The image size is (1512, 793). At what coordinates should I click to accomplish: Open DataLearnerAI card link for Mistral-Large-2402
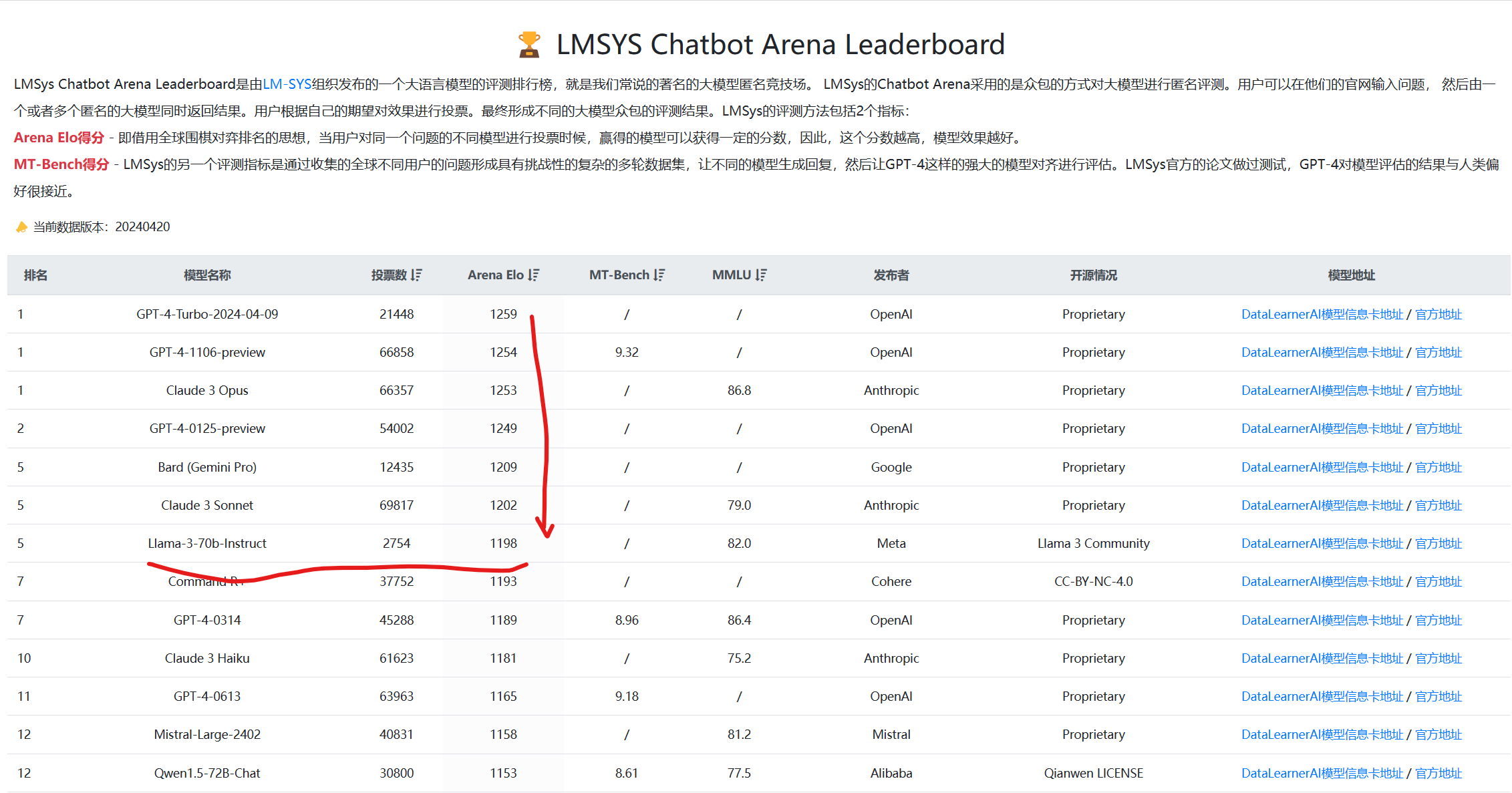pos(1322,734)
